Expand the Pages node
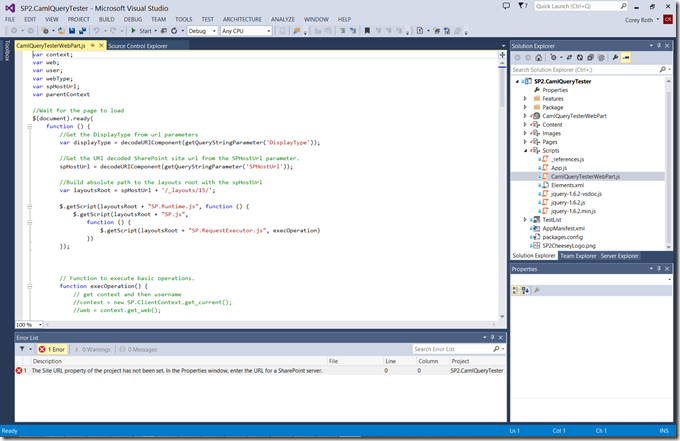Screen dimensions: 680x441 [x=525, y=142]
